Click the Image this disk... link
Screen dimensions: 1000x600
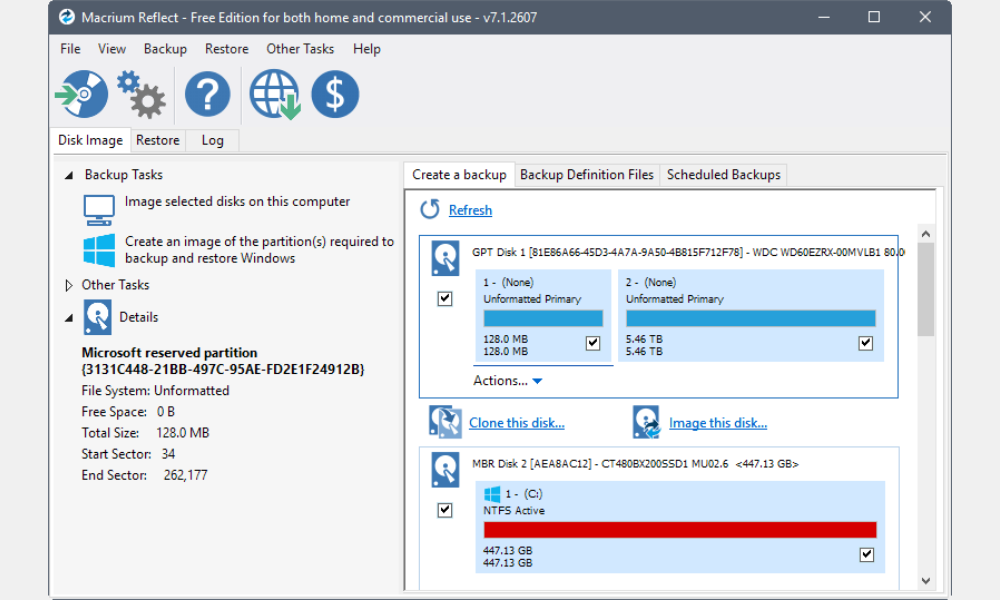717,423
